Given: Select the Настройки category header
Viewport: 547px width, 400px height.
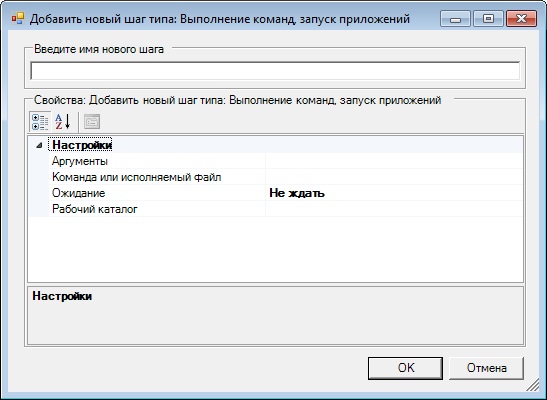Looking at the screenshot, I should tap(82, 145).
